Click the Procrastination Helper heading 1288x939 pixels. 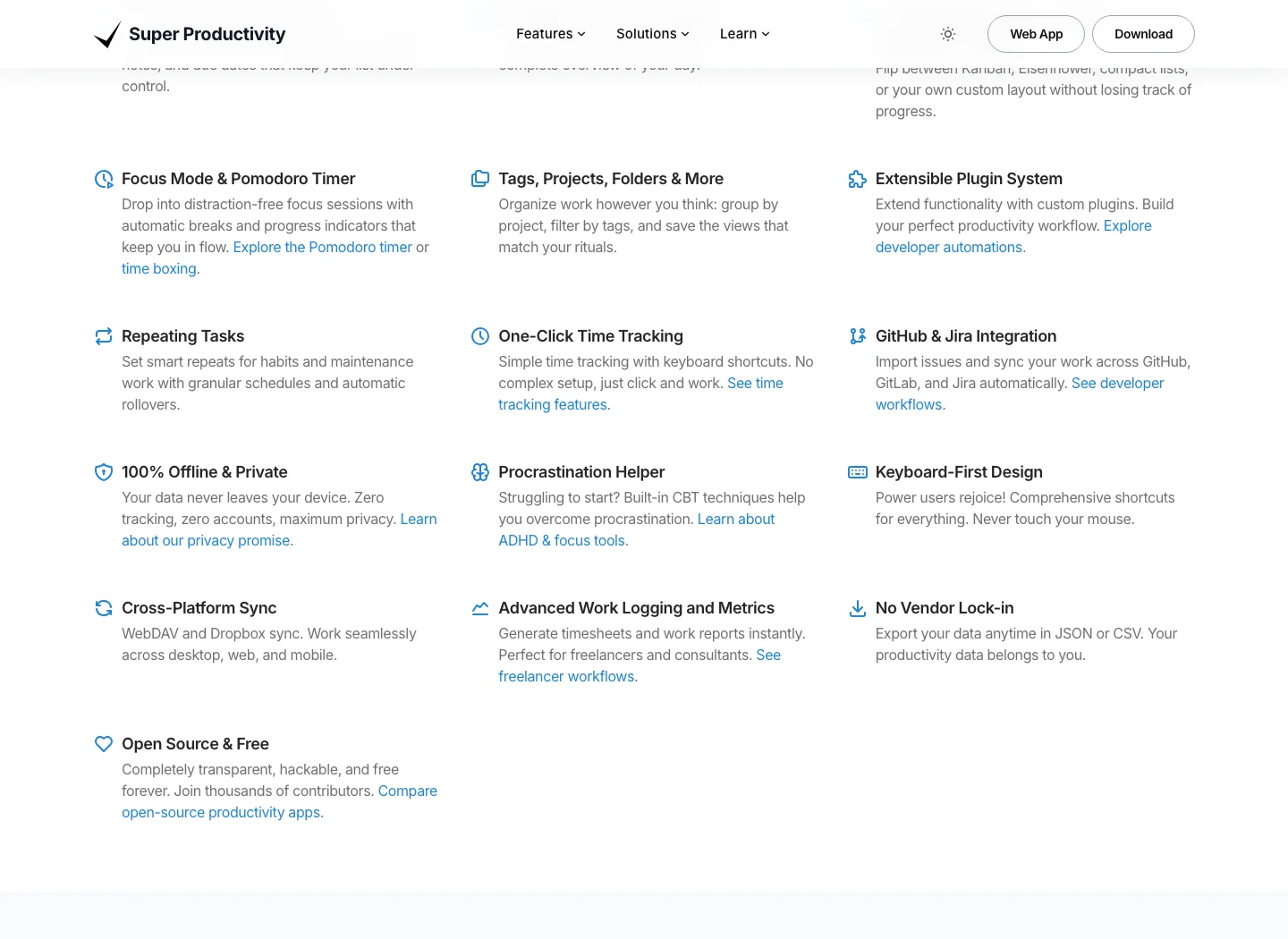(581, 472)
